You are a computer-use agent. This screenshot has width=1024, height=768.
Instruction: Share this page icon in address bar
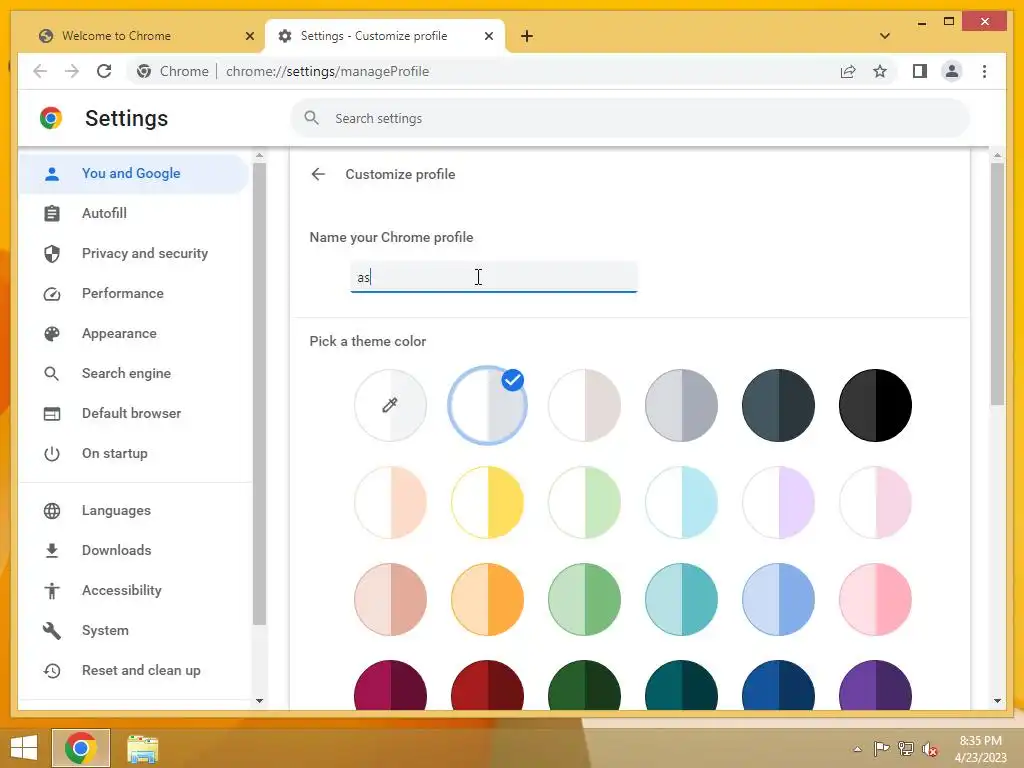pos(848,71)
